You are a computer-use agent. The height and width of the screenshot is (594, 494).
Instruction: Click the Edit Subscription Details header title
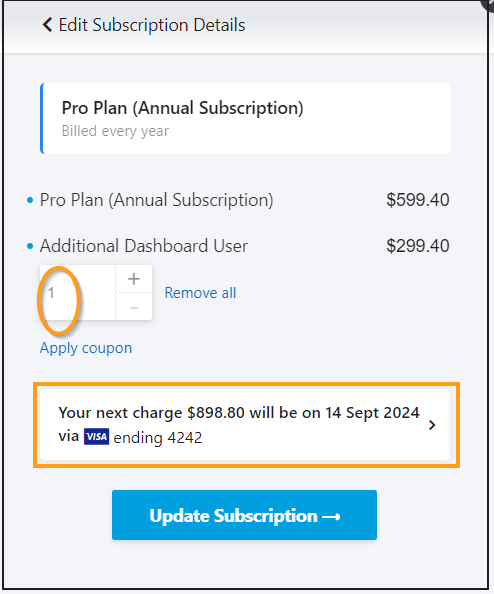(x=152, y=25)
